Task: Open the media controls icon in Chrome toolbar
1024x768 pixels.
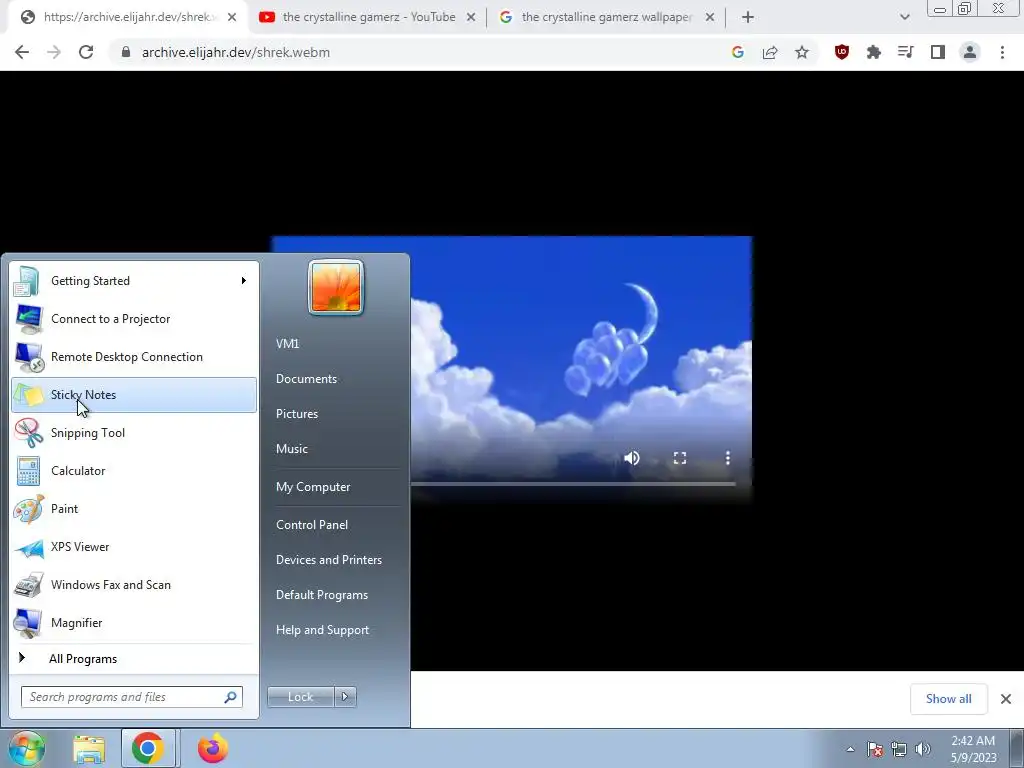Action: click(x=906, y=52)
